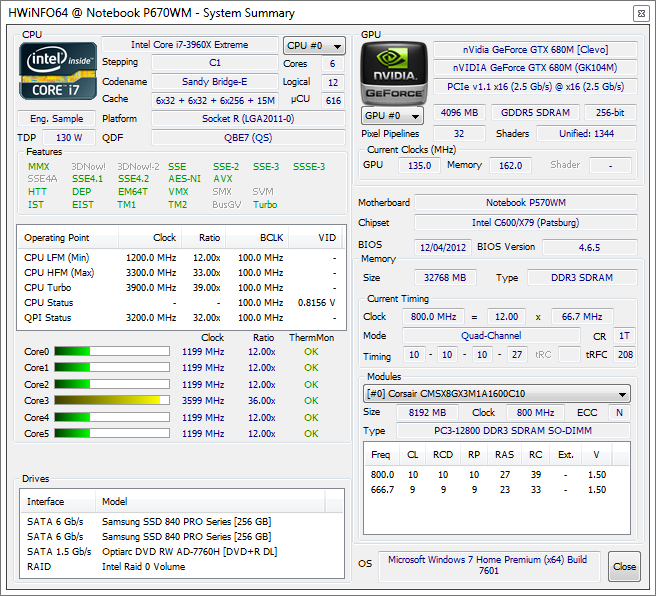Click the Close button
Screen dimensions: 656x596
[x=624, y=566]
